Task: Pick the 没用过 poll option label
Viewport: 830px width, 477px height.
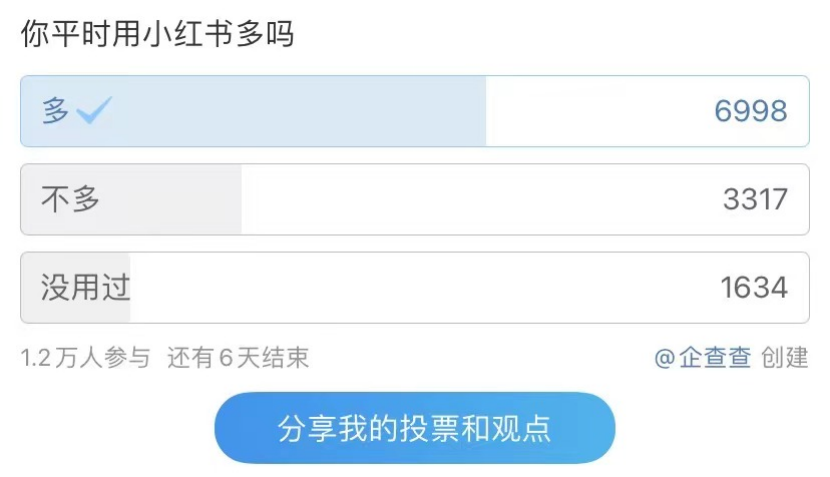Action: click(85, 288)
